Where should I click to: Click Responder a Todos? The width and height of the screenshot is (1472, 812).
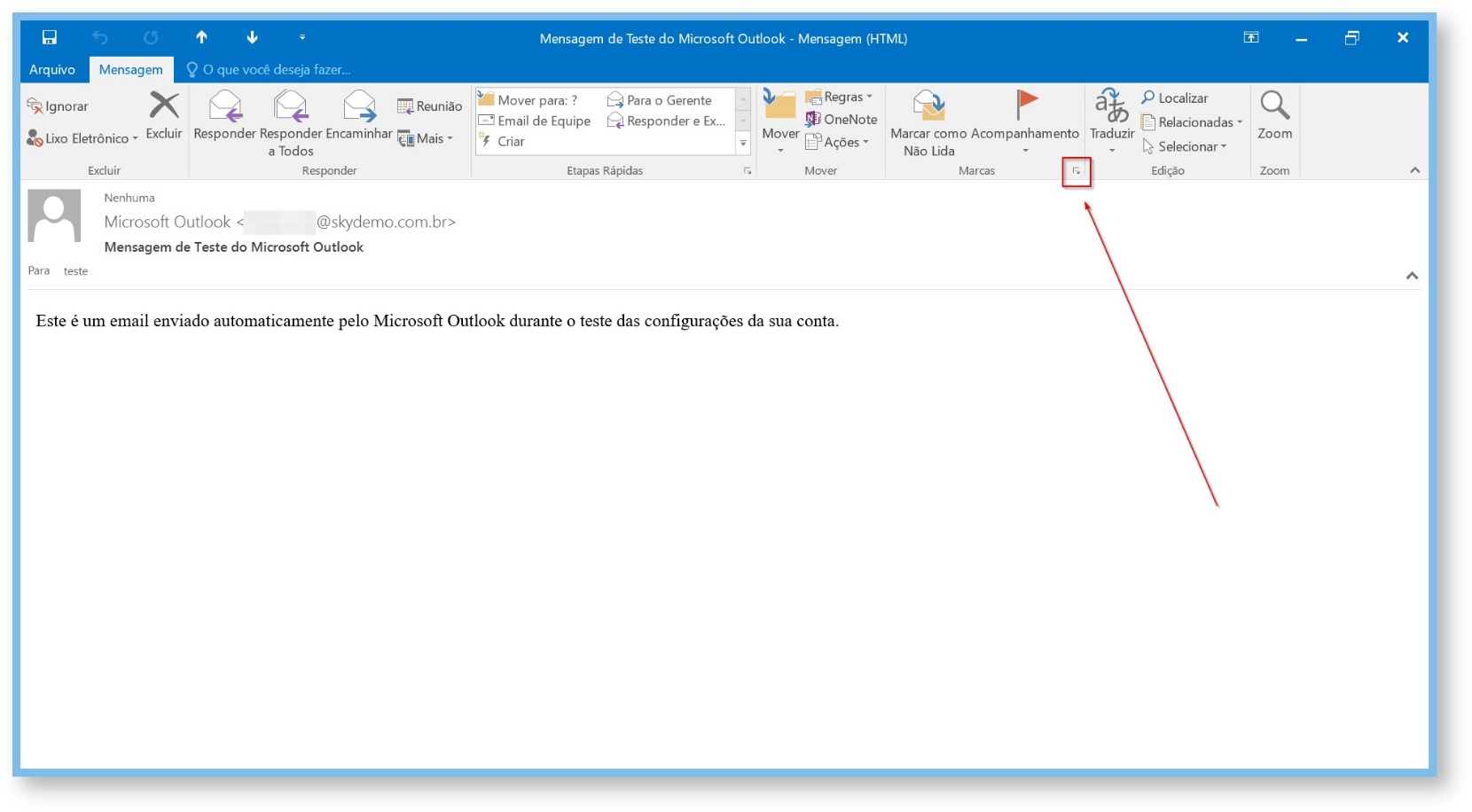click(x=291, y=123)
